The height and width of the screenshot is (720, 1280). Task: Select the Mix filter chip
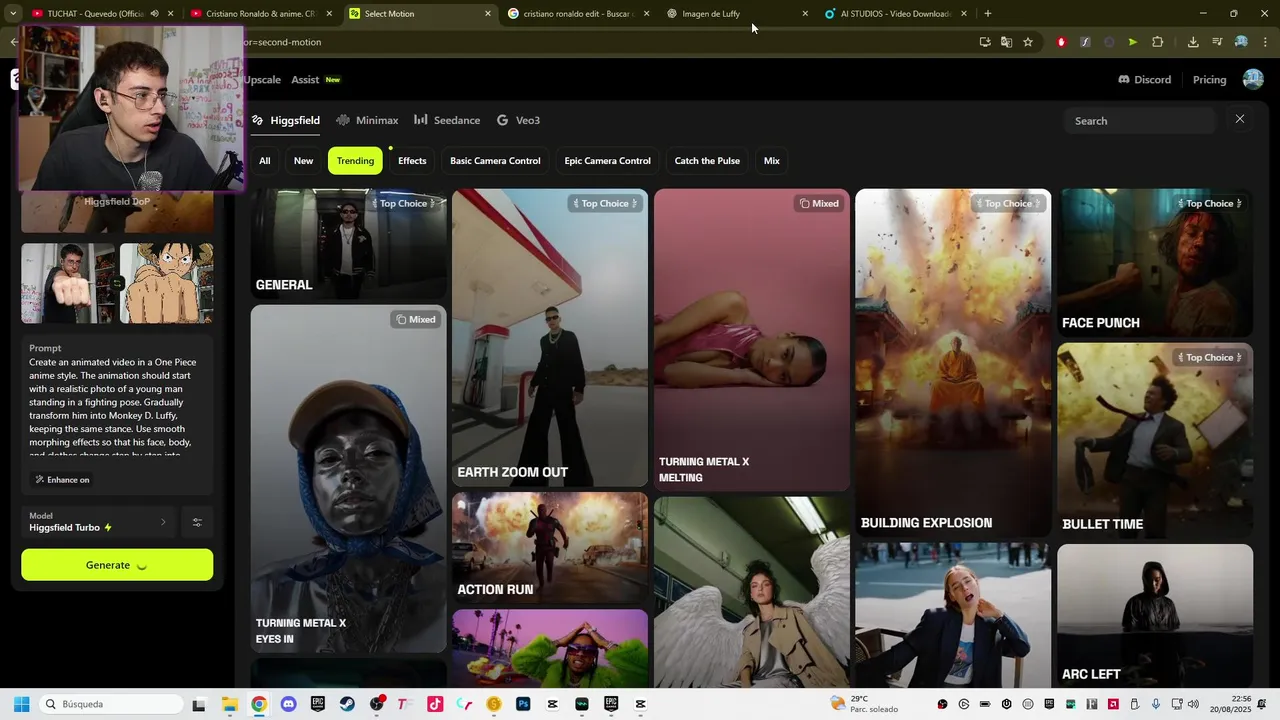point(772,161)
